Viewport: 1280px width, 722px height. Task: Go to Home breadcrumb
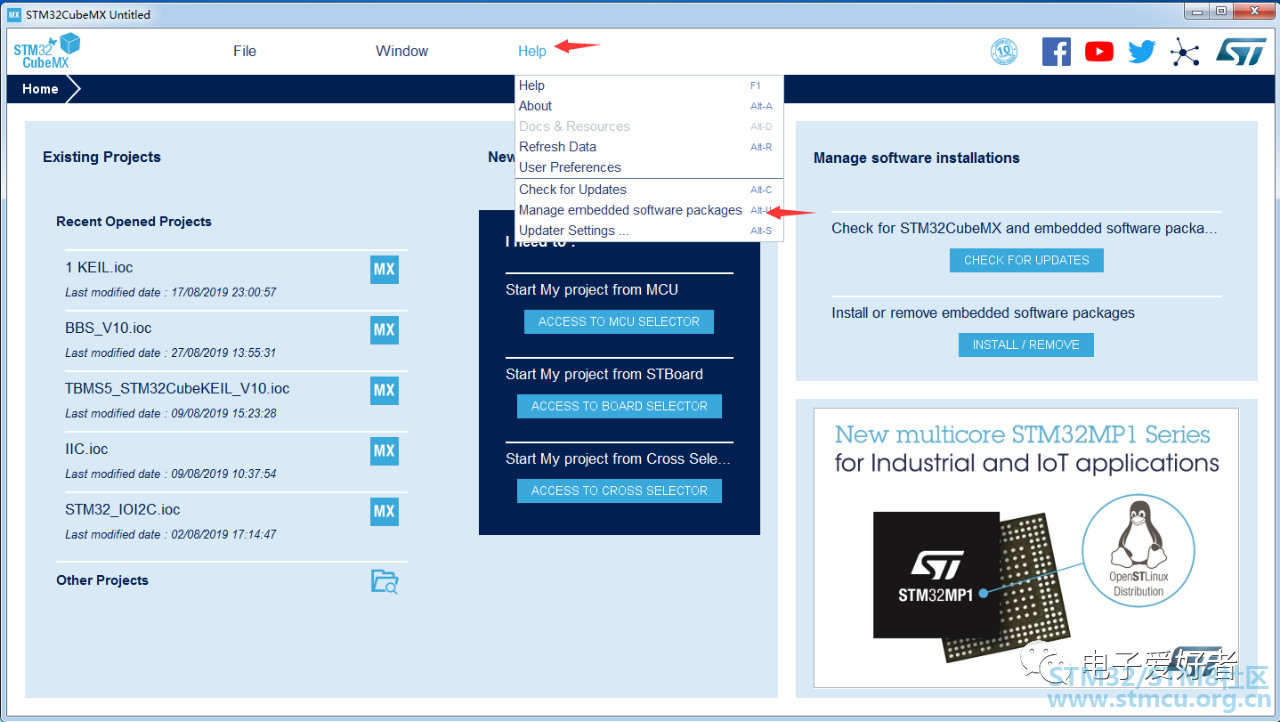40,89
